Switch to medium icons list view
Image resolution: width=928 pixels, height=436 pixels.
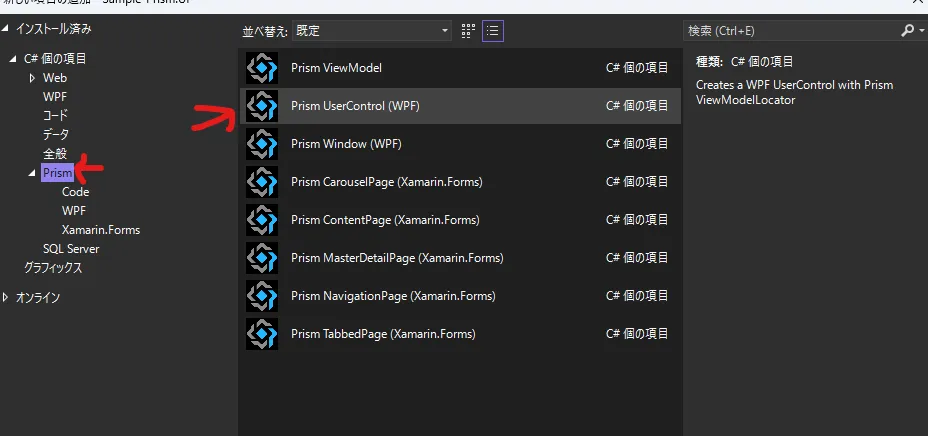point(492,31)
